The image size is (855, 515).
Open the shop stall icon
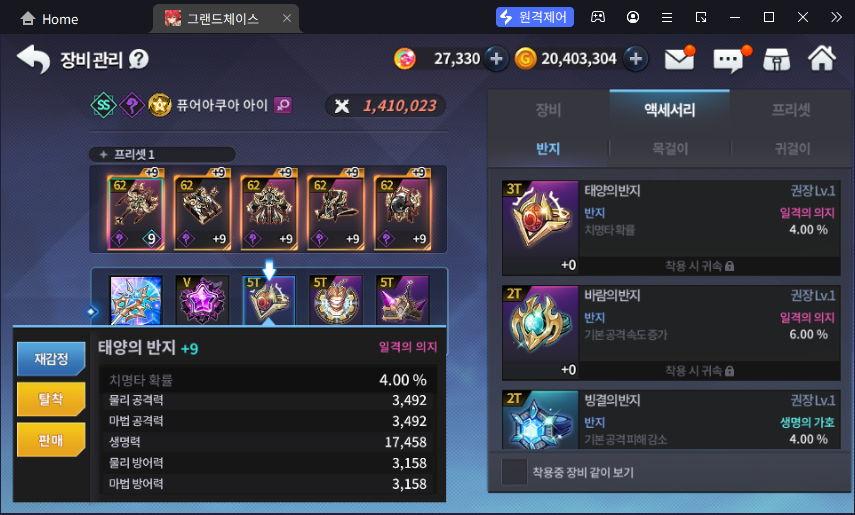(776, 59)
